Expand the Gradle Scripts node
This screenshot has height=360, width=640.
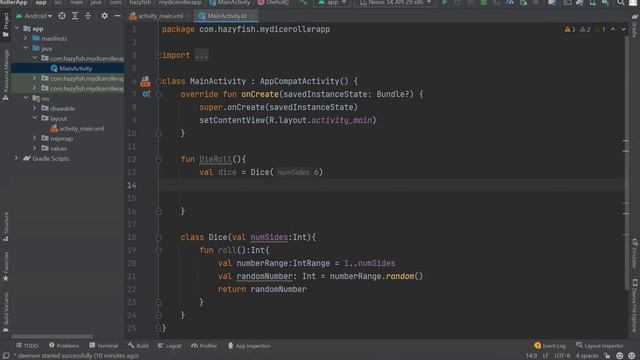(17, 158)
